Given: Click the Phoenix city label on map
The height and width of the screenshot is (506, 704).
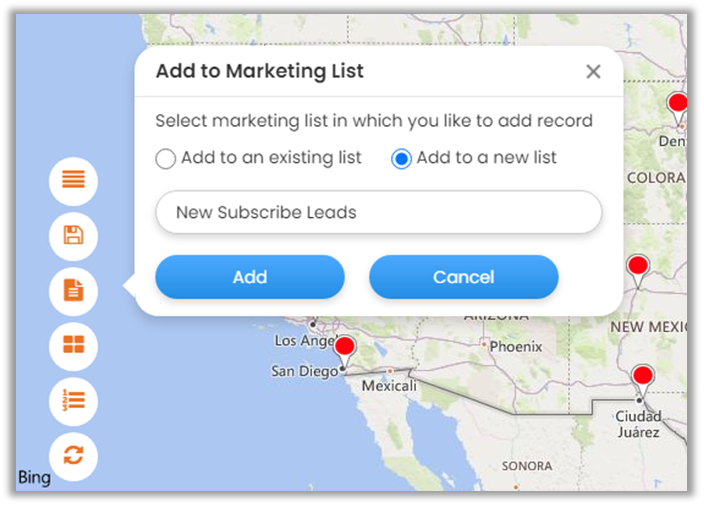Looking at the screenshot, I should tap(515, 347).
